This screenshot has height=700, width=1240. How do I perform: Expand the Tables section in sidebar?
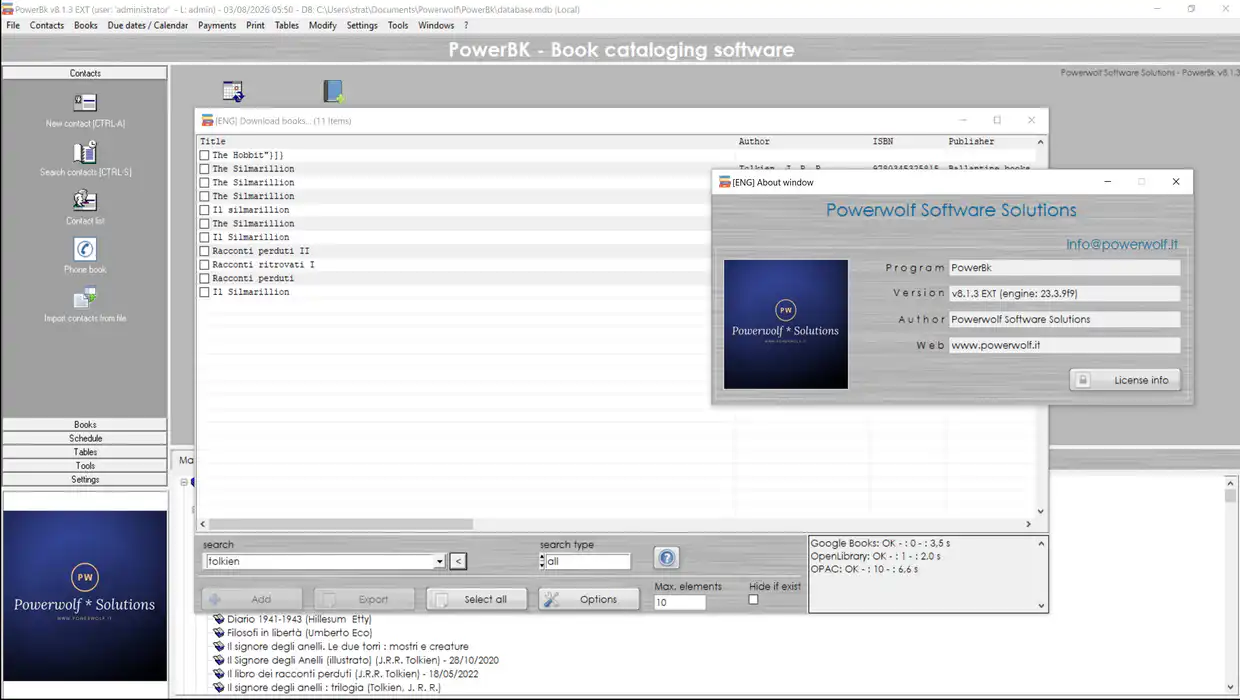85,452
